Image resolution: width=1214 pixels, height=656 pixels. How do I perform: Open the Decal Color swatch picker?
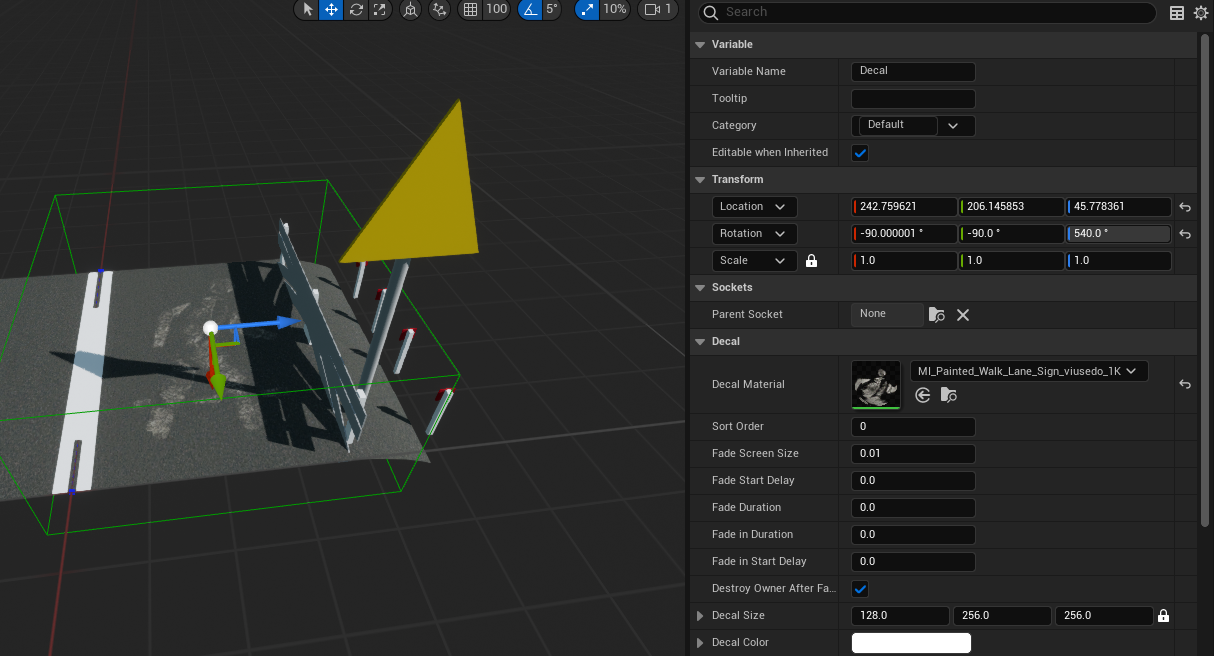[911, 643]
